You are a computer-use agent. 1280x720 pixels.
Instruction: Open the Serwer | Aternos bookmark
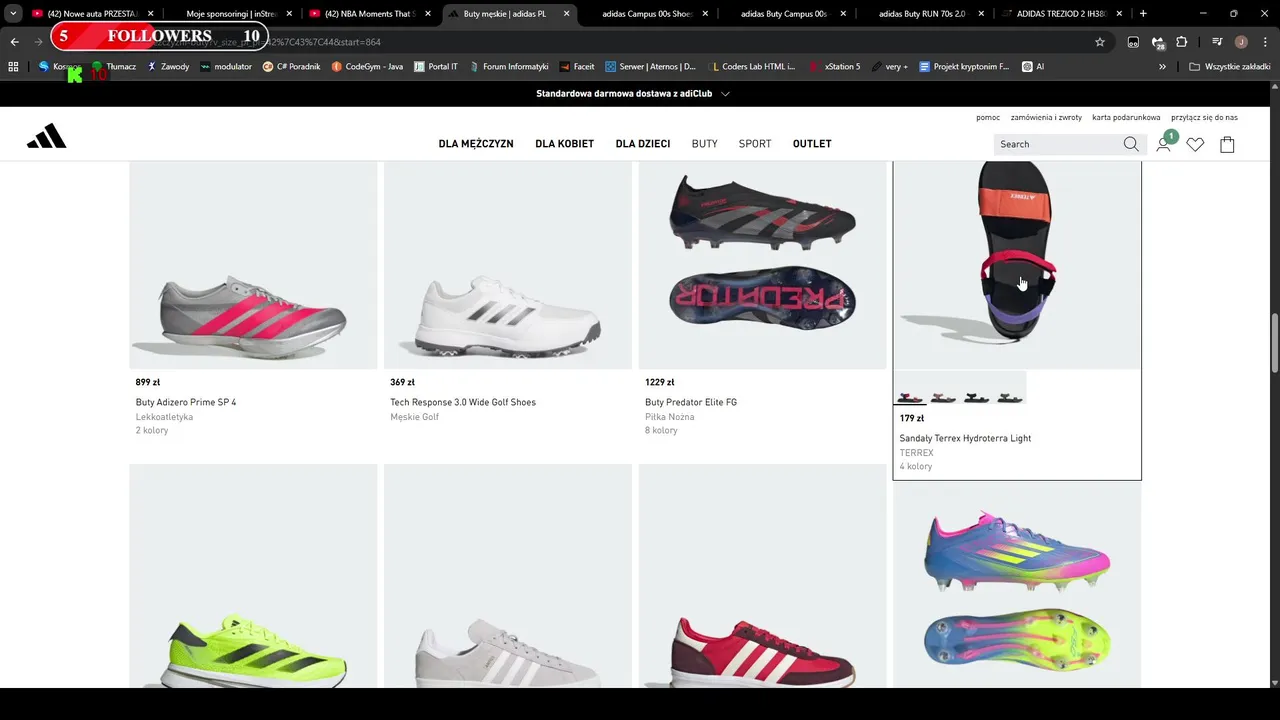click(x=650, y=66)
